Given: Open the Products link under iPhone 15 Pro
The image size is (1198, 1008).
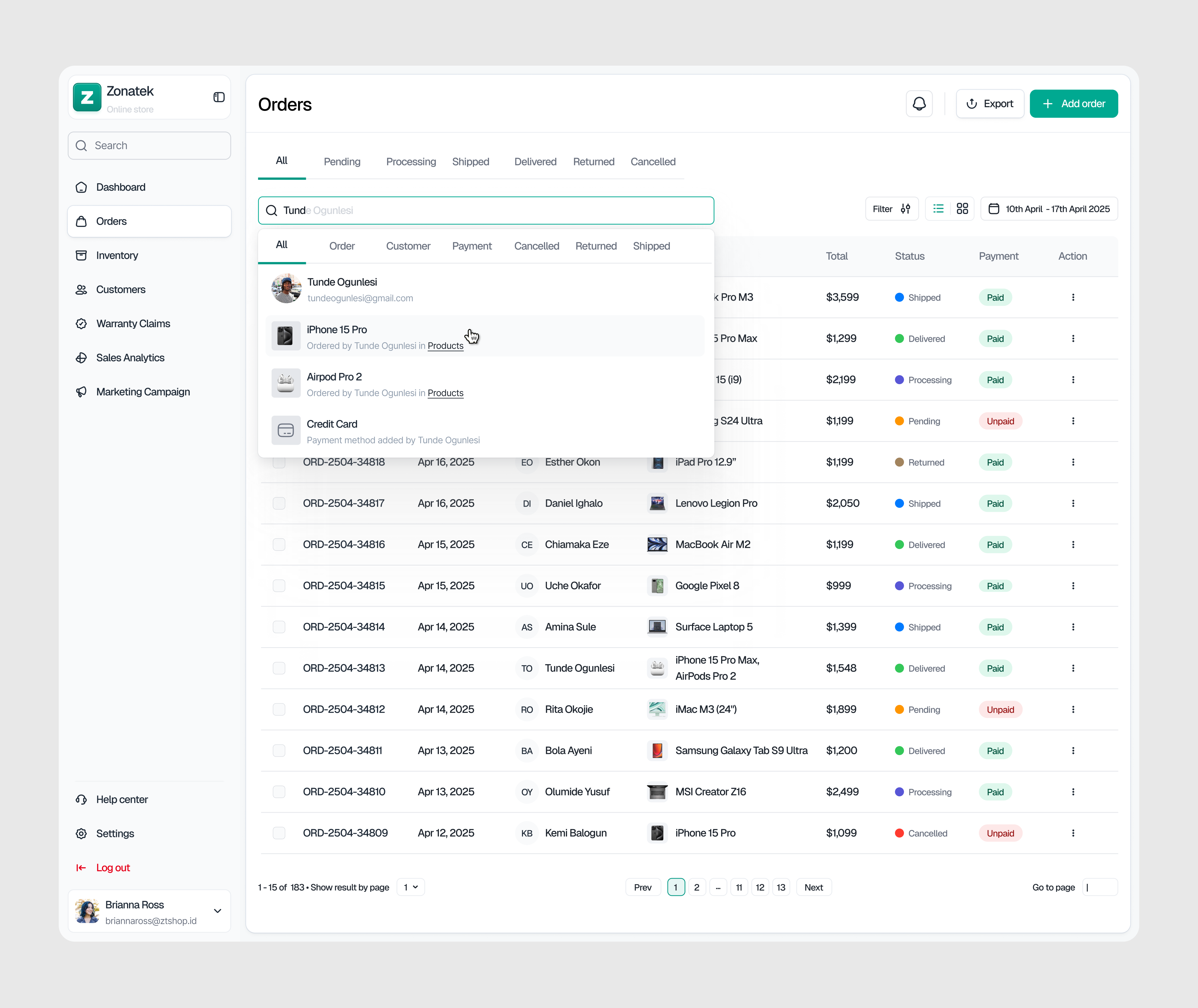Looking at the screenshot, I should click(445, 346).
